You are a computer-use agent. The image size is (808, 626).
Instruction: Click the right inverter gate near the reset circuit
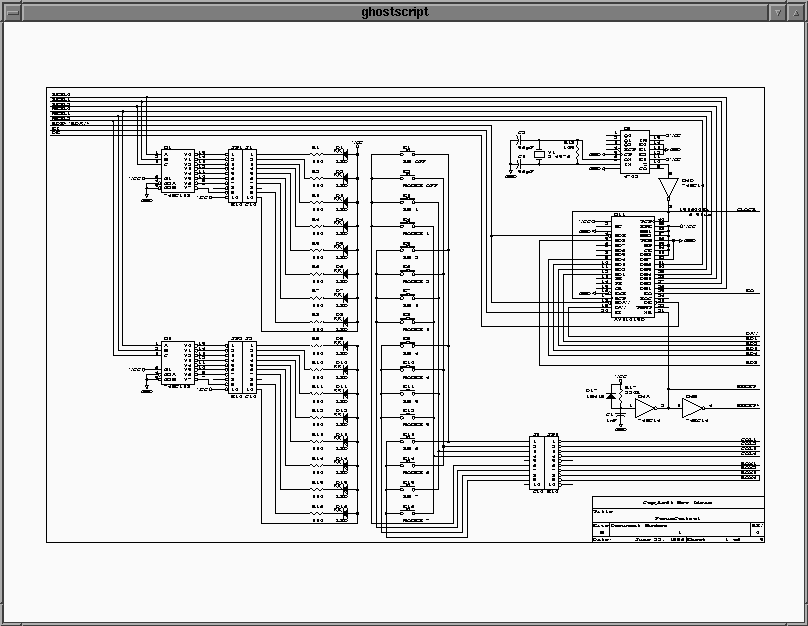[x=692, y=406]
